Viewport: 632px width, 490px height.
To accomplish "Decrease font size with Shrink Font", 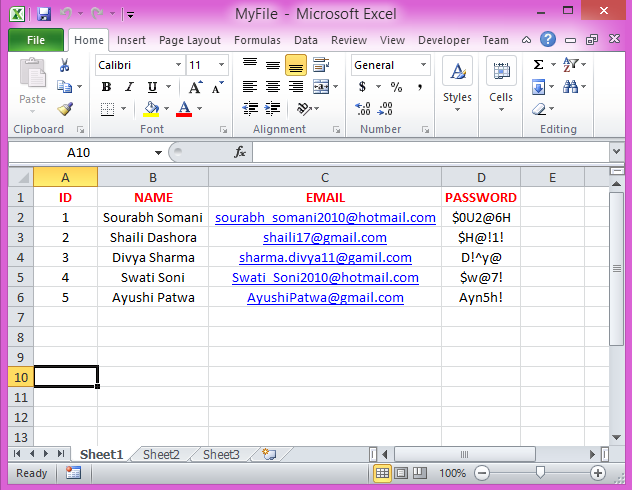I will click(x=218, y=87).
